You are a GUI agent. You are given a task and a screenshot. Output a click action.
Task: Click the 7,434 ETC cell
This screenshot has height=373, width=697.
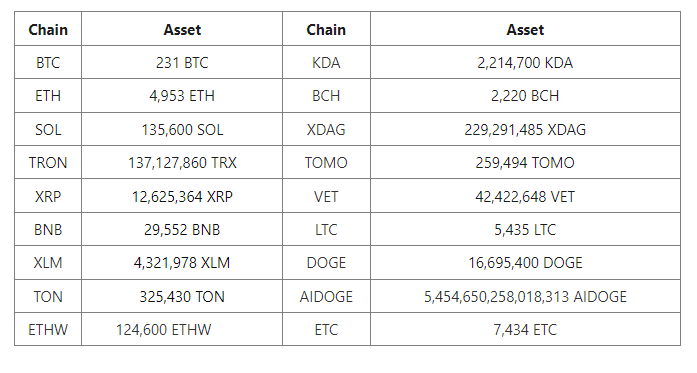point(525,329)
